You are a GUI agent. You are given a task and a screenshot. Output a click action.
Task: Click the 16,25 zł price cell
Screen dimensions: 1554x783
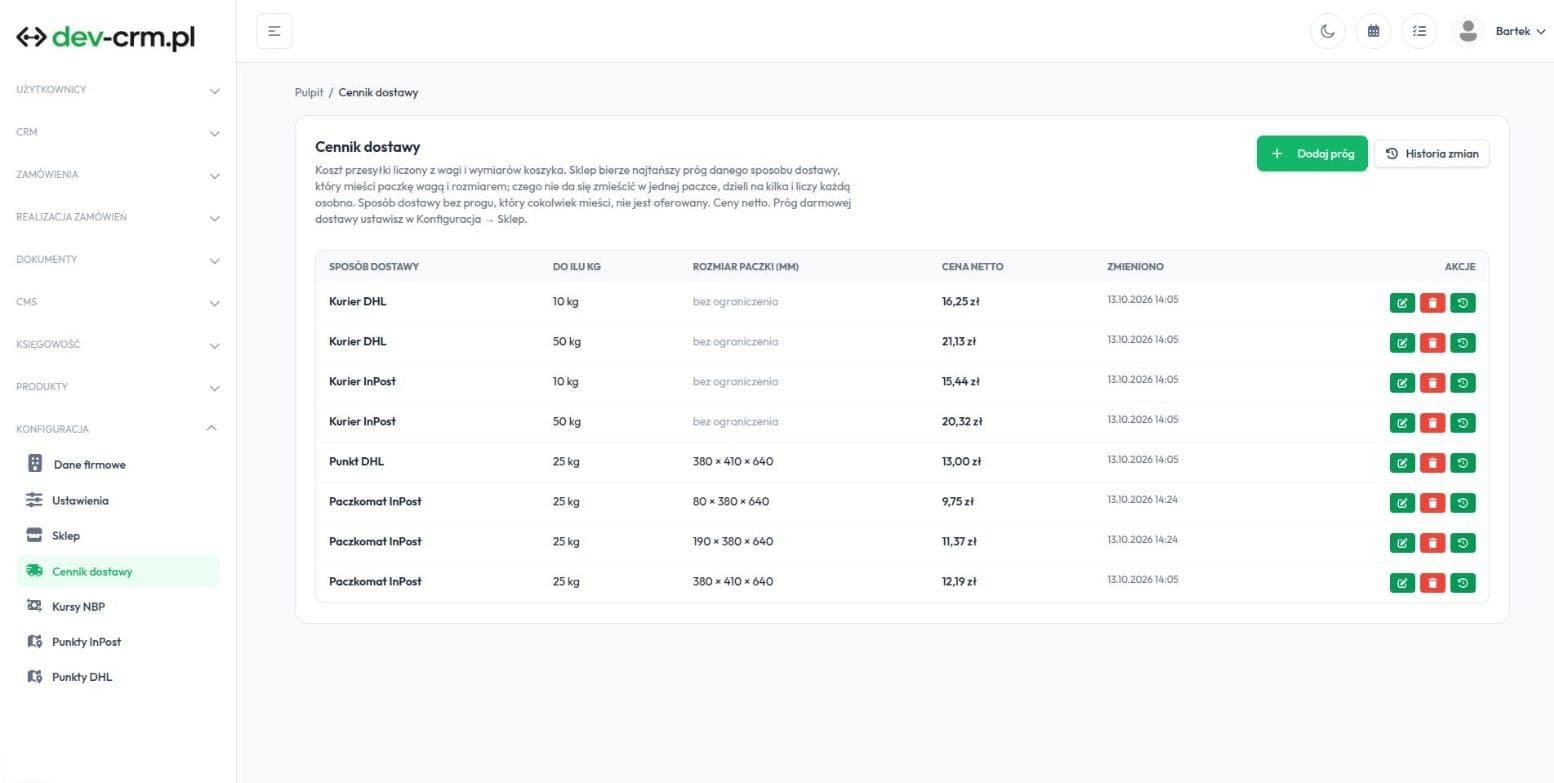point(961,301)
